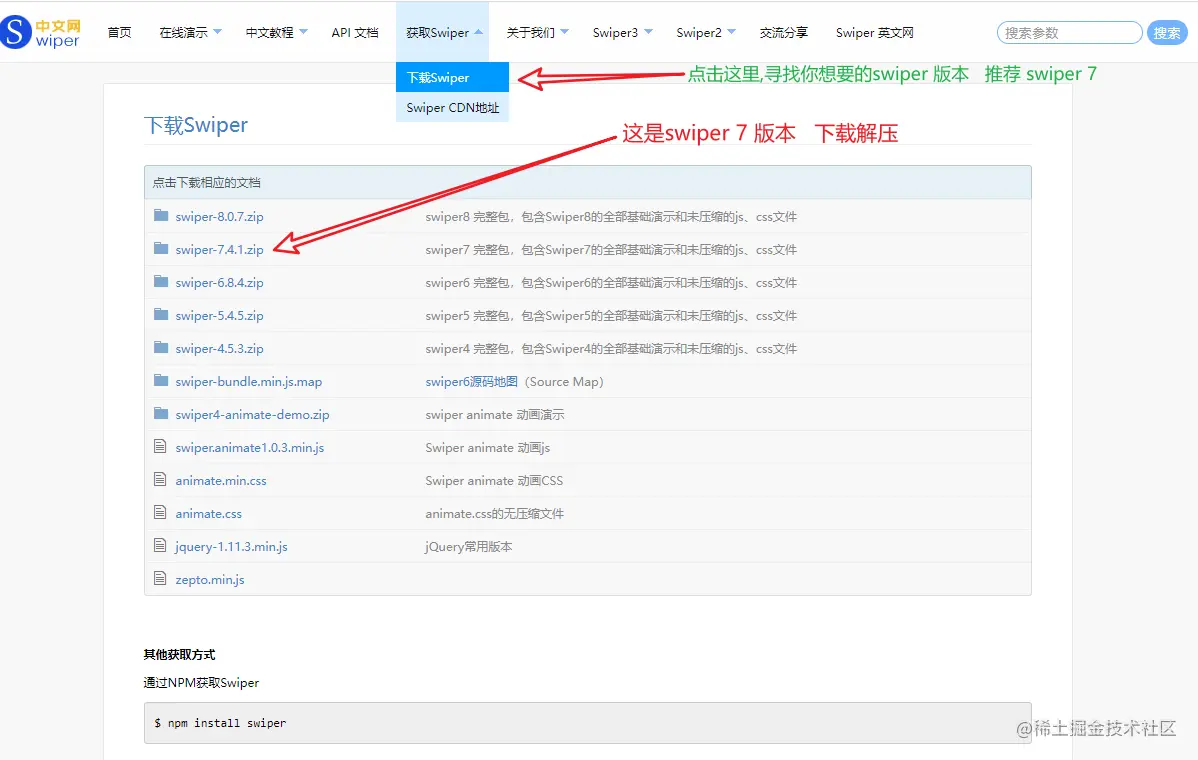Click swiper animate 动画演示 description

(x=494, y=414)
